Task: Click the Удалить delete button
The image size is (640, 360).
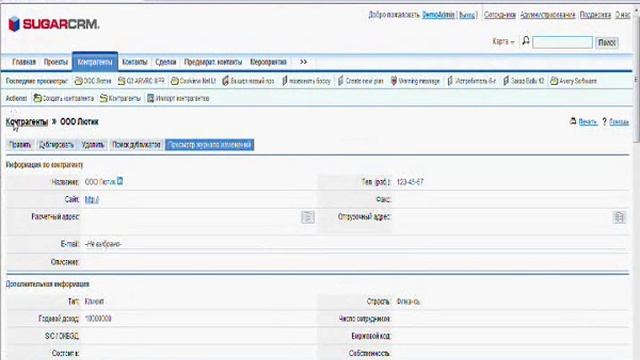Action: click(93, 145)
